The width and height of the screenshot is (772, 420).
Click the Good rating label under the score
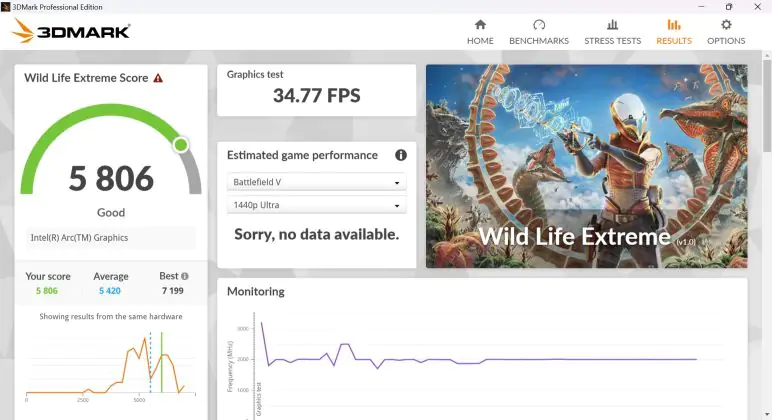(x=111, y=212)
